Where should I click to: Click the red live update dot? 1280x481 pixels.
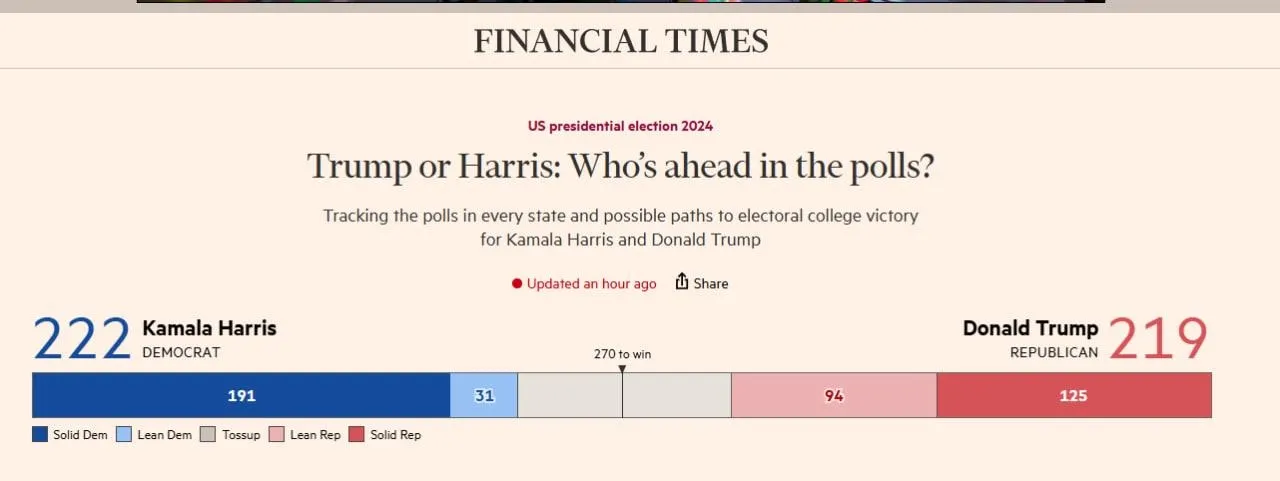pos(517,284)
